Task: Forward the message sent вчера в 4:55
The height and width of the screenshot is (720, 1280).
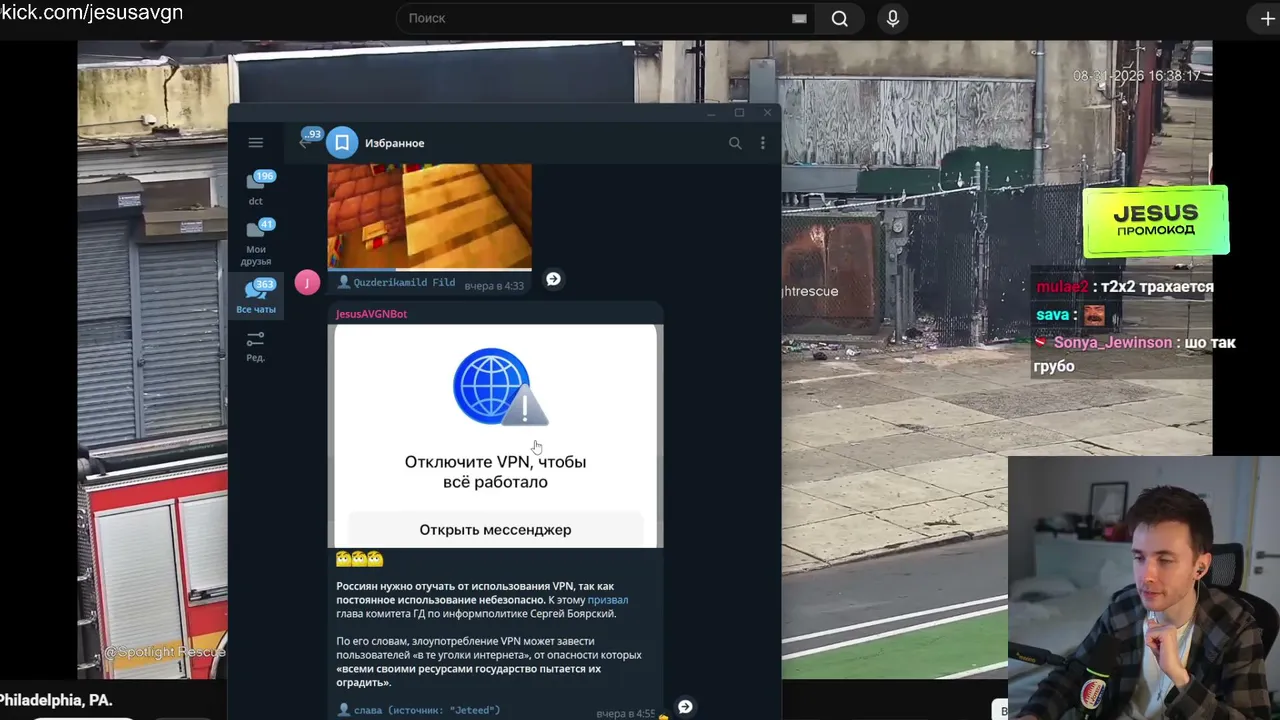Action: coord(685,707)
